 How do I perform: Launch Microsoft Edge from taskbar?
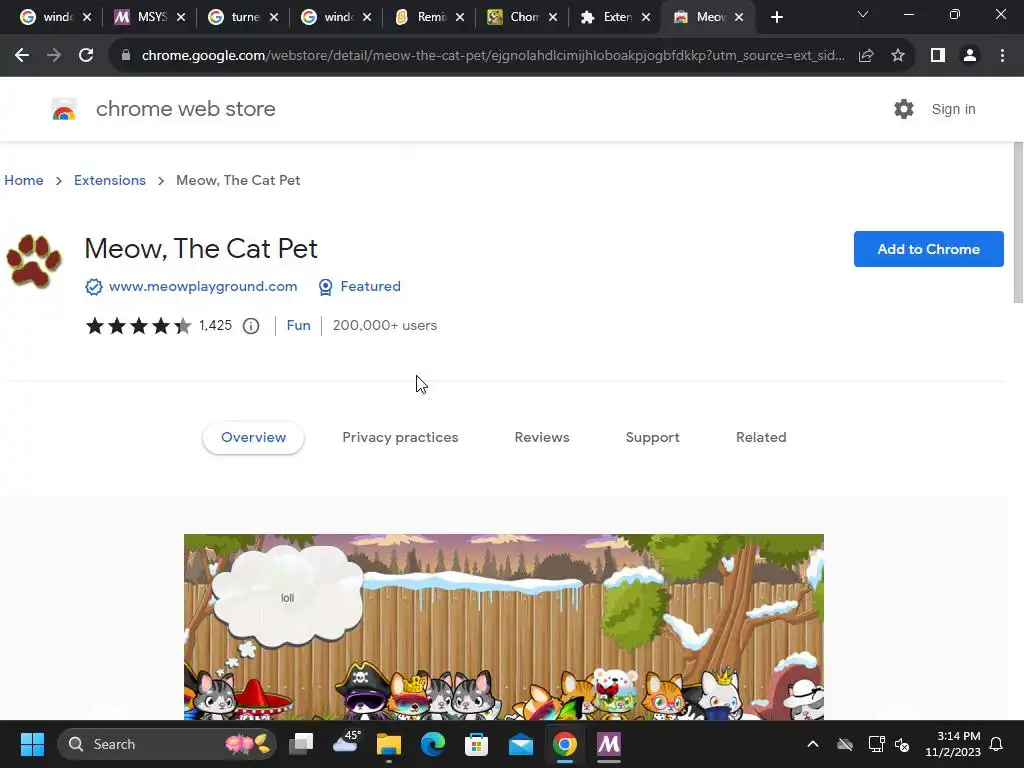click(x=432, y=744)
